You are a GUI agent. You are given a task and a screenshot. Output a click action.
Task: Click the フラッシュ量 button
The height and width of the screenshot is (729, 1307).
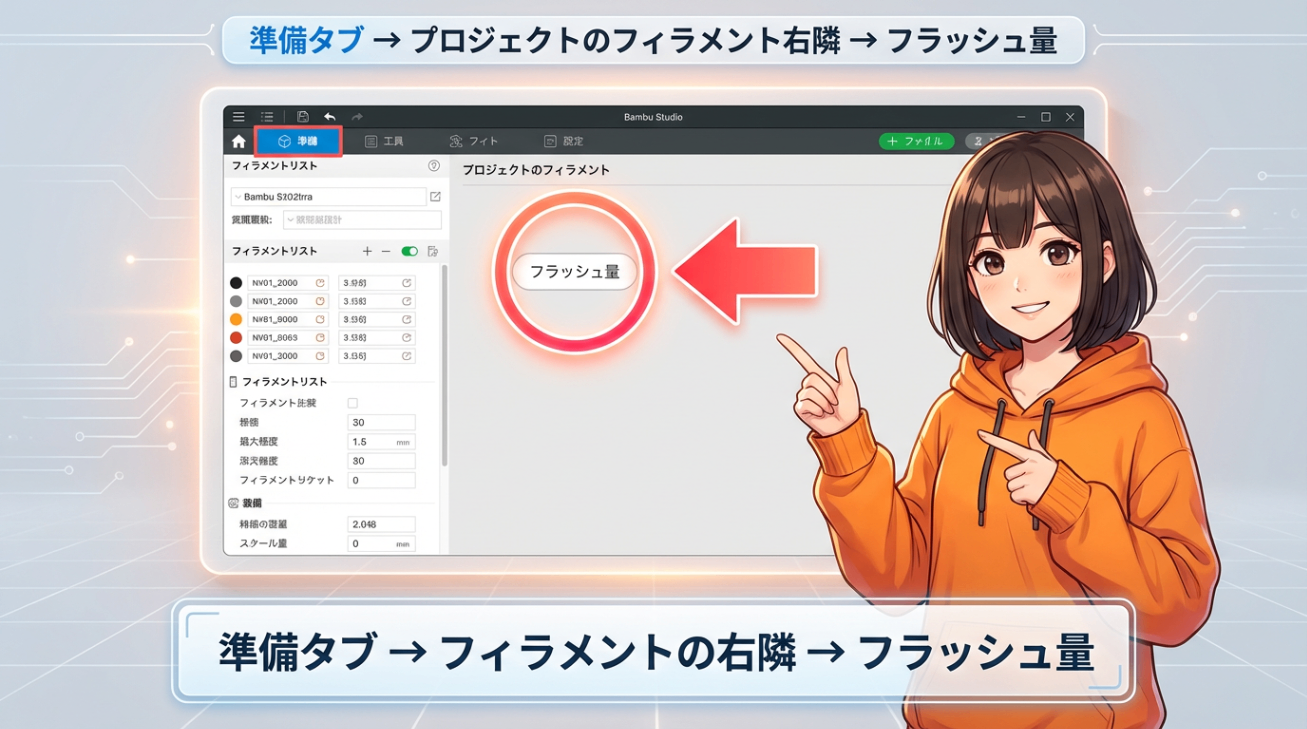pos(575,272)
